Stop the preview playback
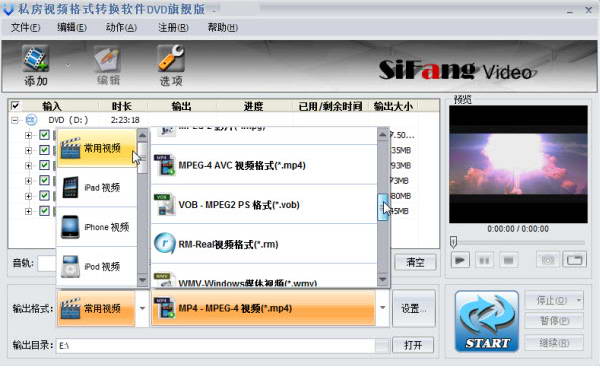The image size is (600, 369). [x=508, y=261]
